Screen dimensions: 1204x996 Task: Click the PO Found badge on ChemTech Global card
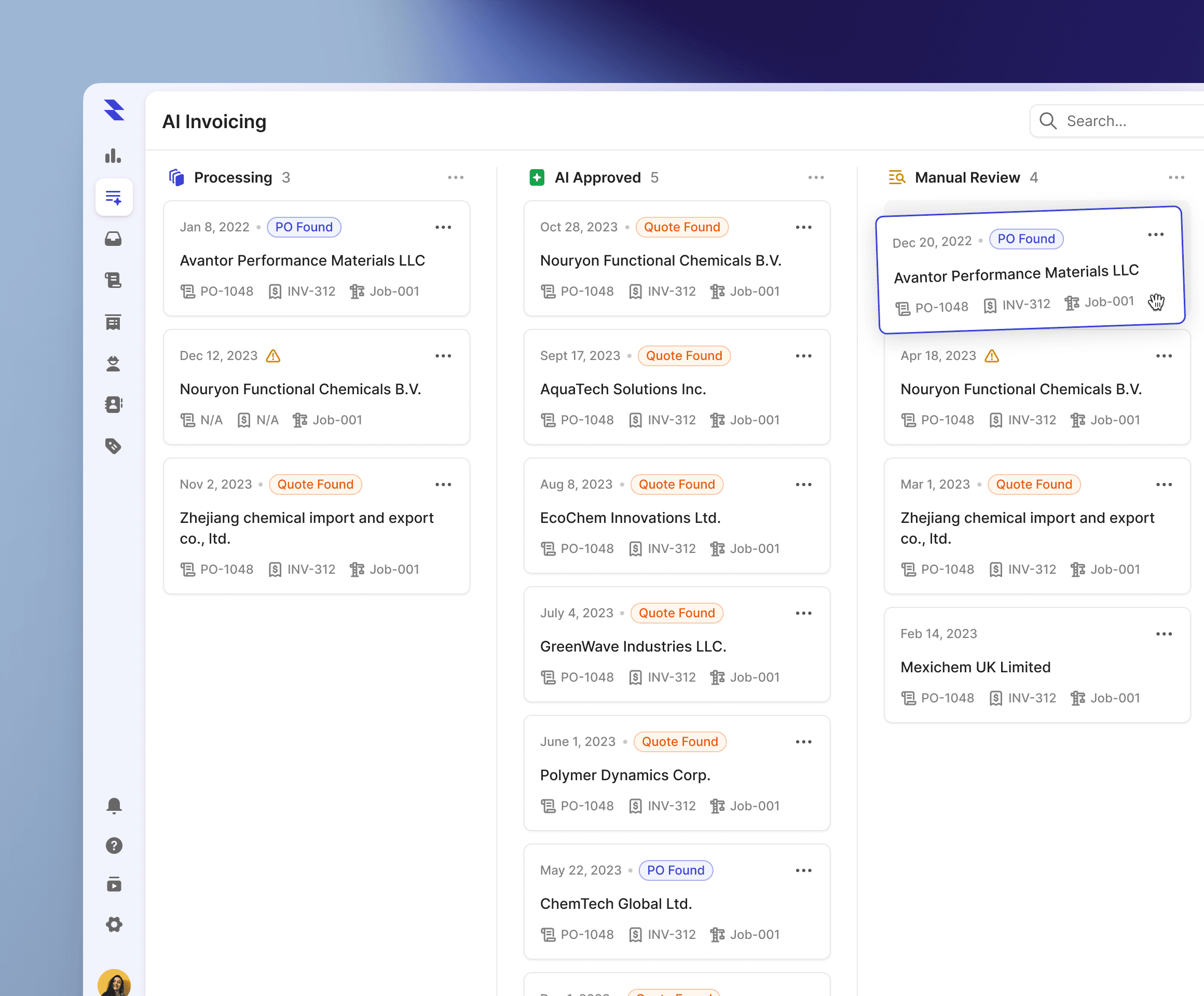coord(675,870)
